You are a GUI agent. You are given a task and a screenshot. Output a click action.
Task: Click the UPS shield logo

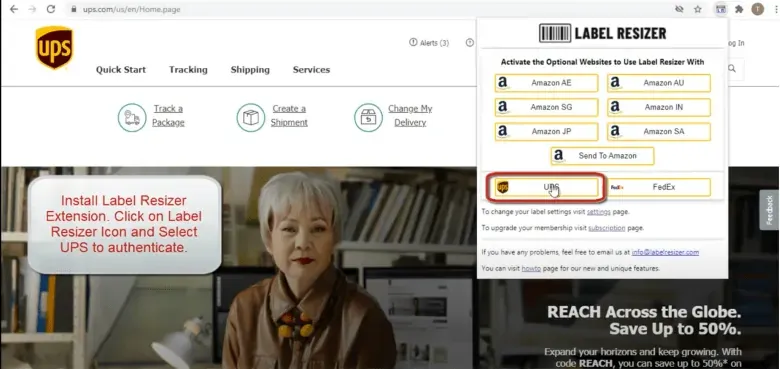[x=54, y=47]
